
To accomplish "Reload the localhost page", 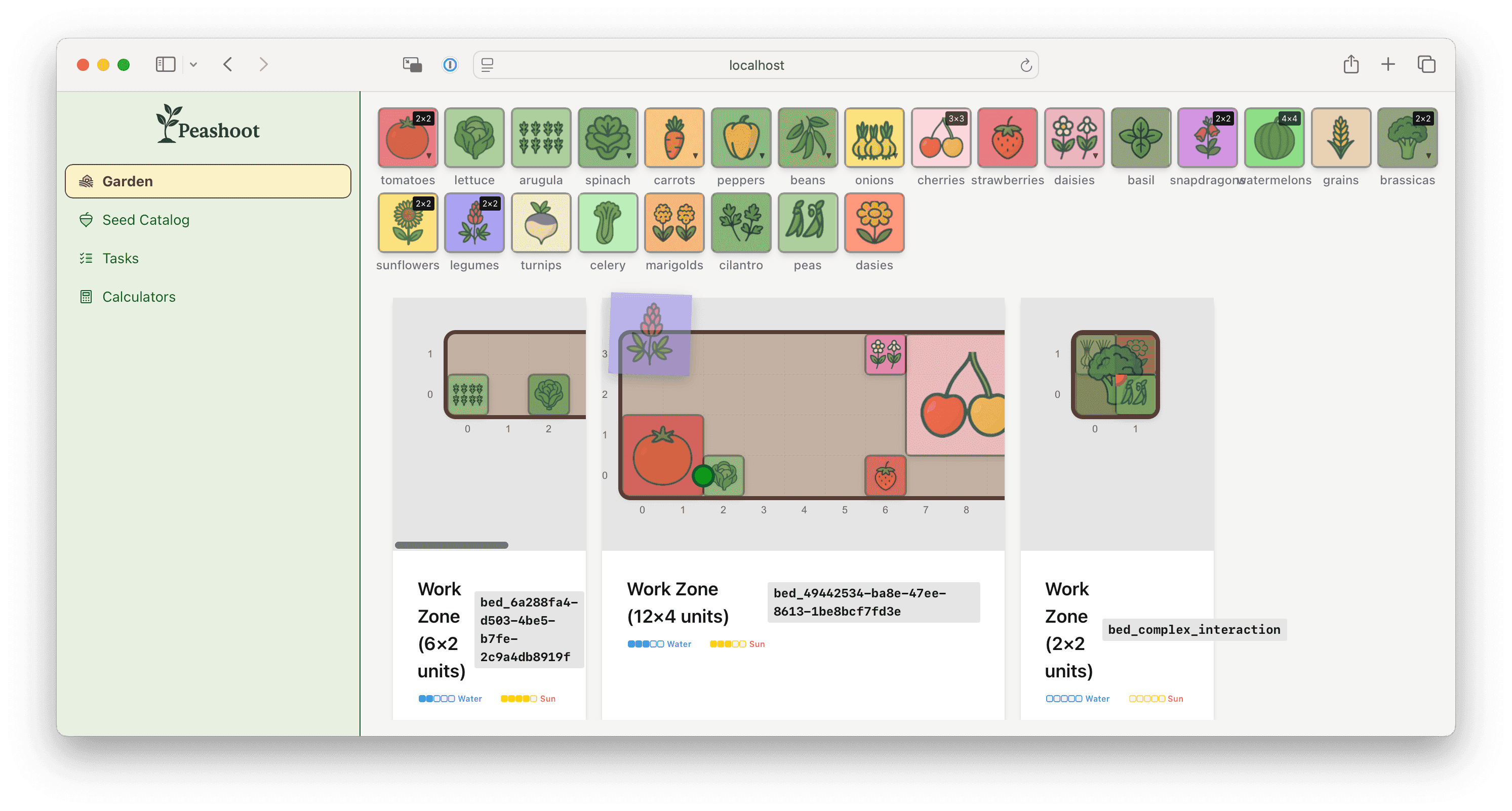I will (1025, 65).
